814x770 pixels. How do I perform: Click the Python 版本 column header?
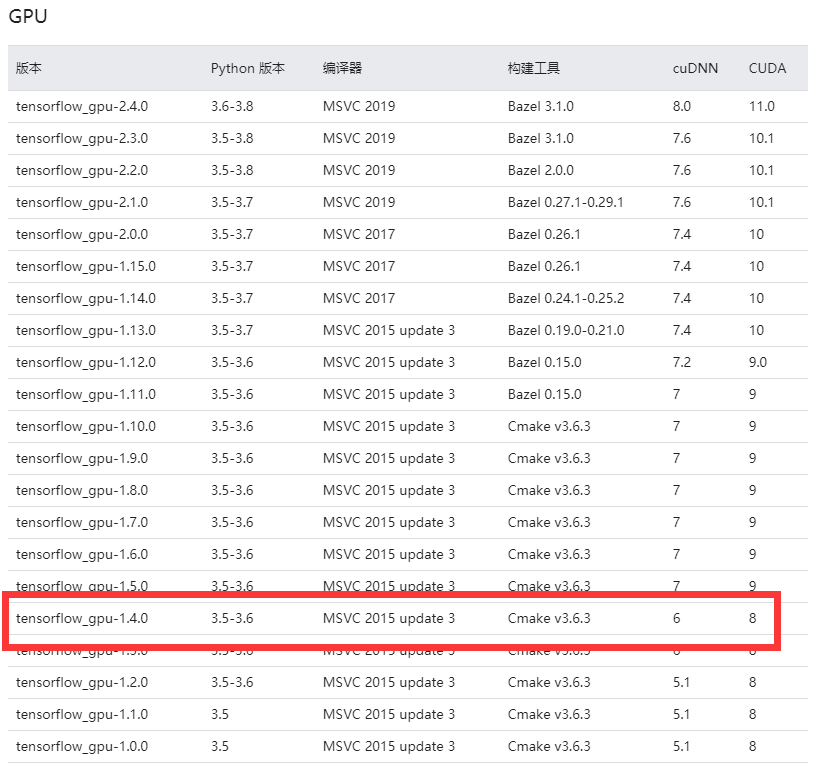(248, 69)
